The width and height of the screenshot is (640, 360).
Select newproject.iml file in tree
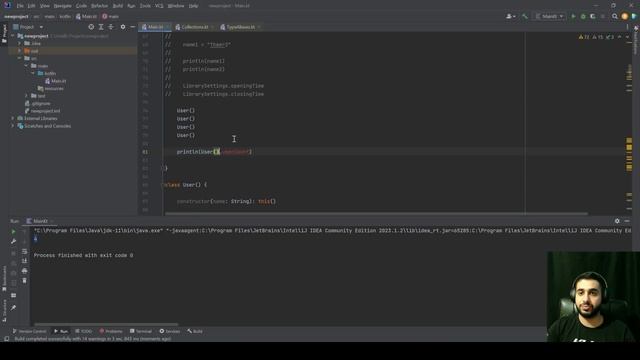(42, 111)
